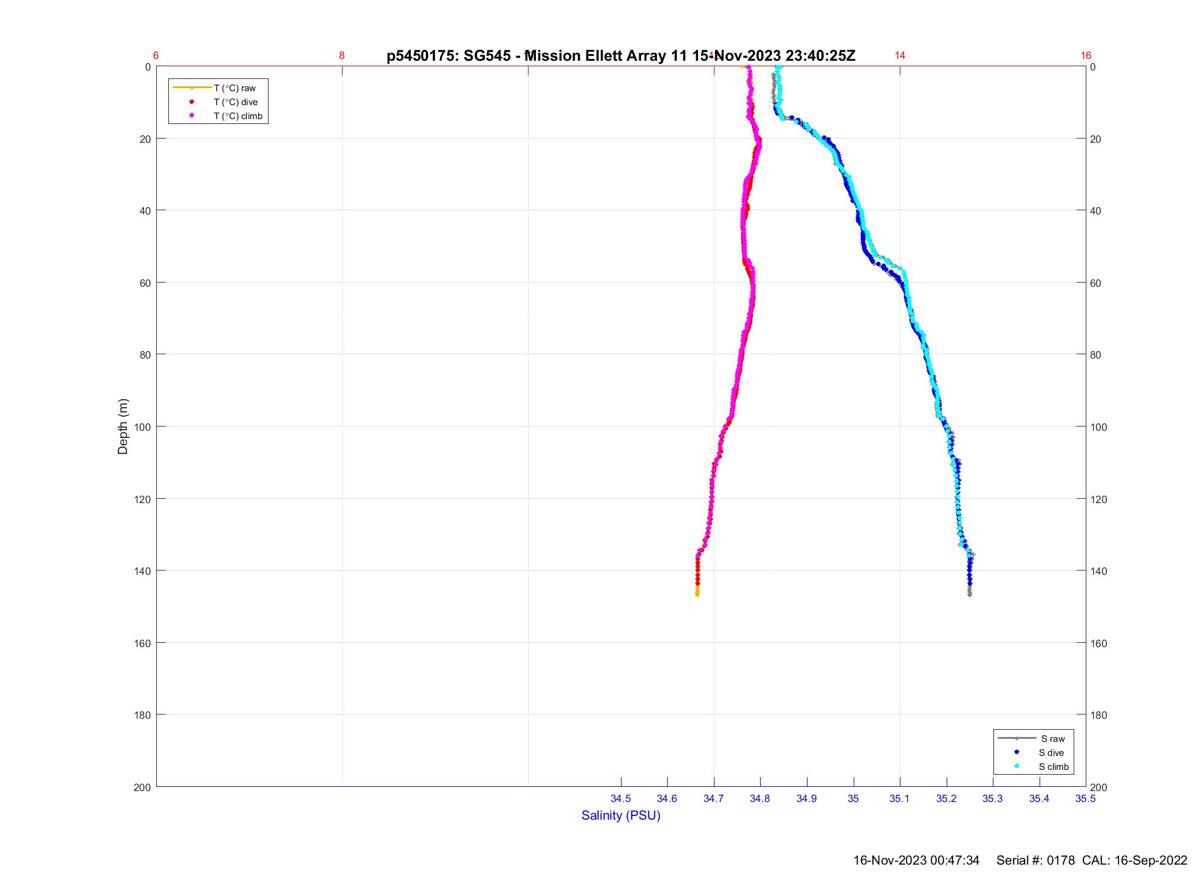Viewport: 1200px width, 885px height.
Task: Click the 60 tick on the left depth axis
Action: coord(145,283)
